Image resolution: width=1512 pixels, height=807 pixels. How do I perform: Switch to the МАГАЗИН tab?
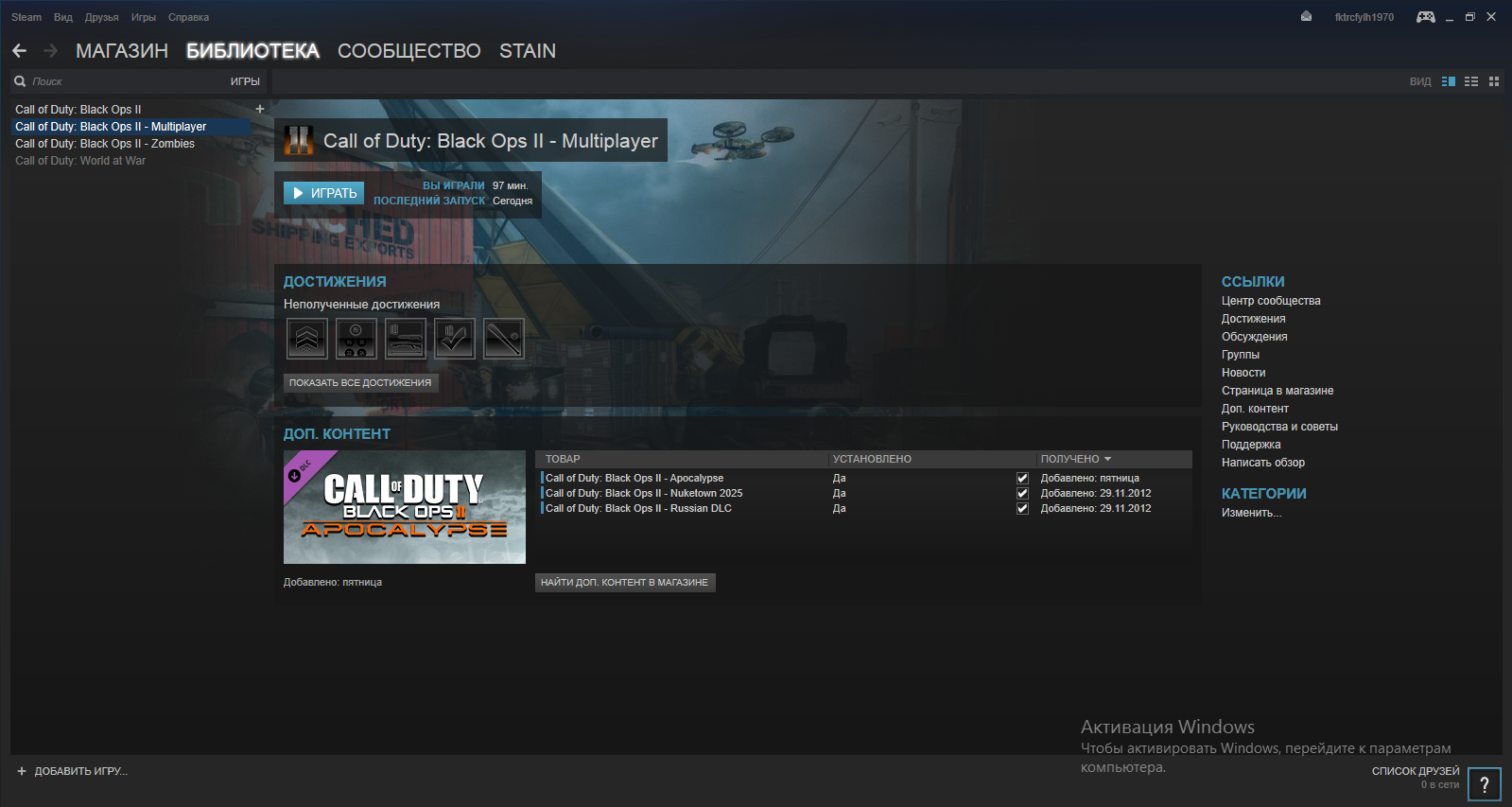tap(122, 51)
